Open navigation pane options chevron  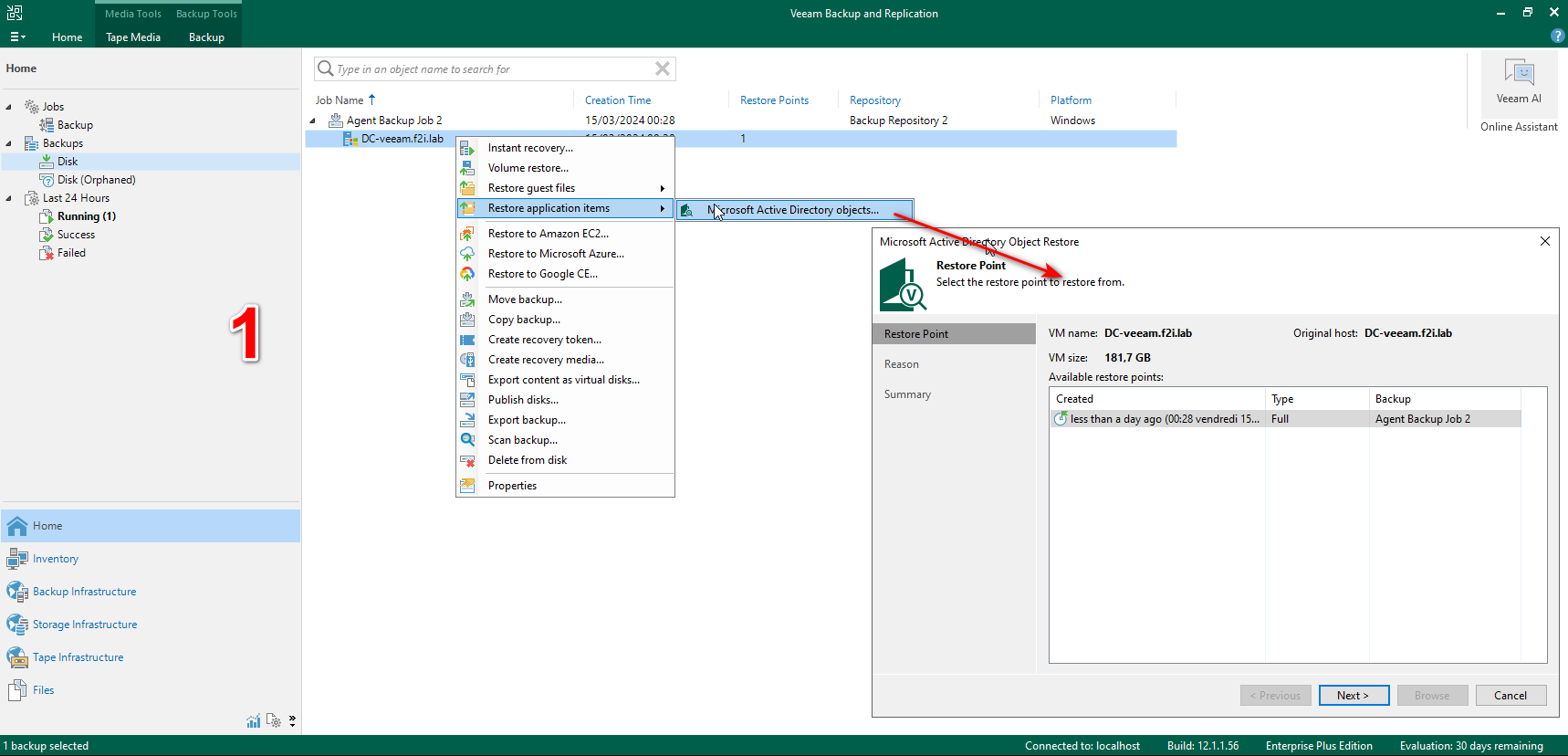point(292,721)
